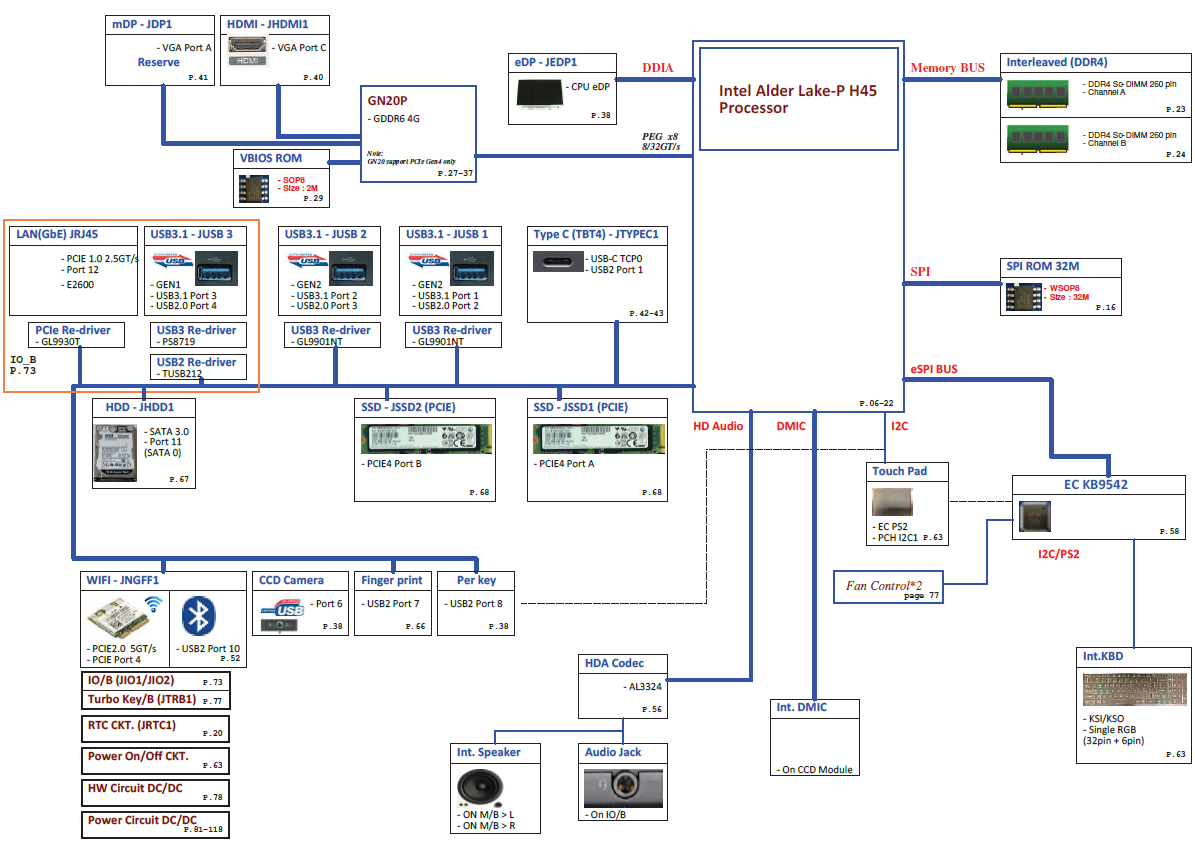The width and height of the screenshot is (1195, 852).
Task: Click the USB camera image in CCD Camera
Action: click(282, 616)
